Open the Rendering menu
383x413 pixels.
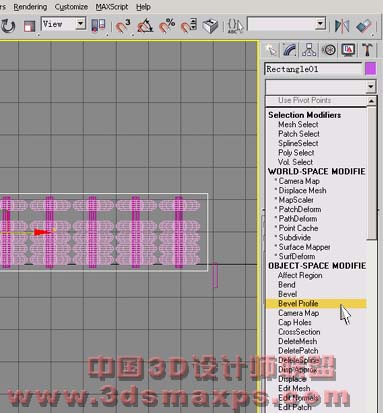point(30,7)
